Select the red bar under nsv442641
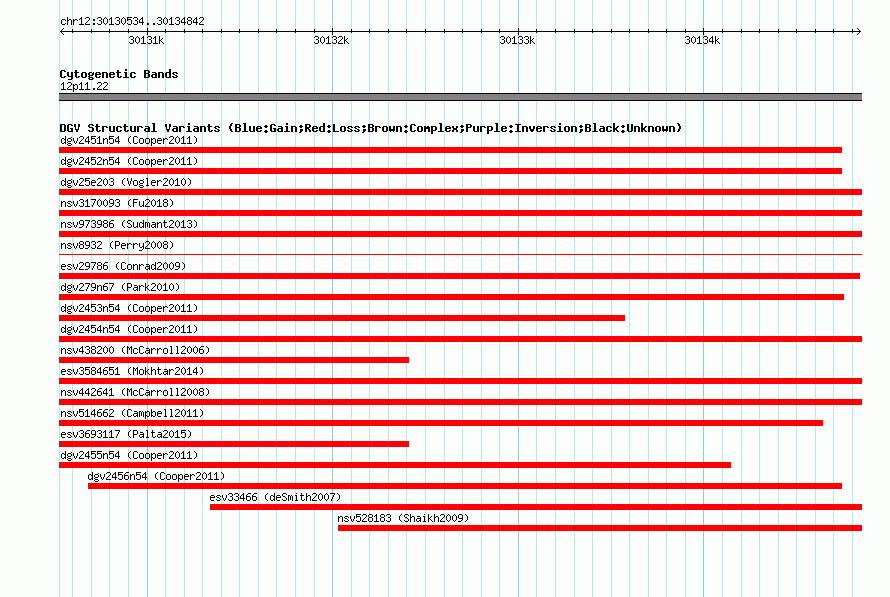890x597 pixels. click(460, 402)
